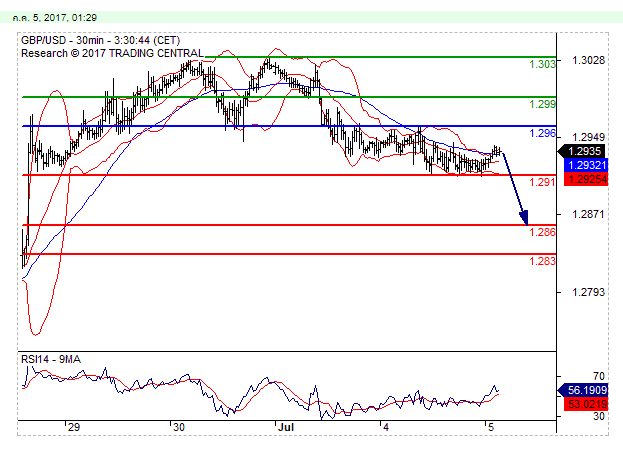Viewport: 623px width, 450px height.
Task: Click the price axis value 1.2949
Action: click(x=588, y=137)
